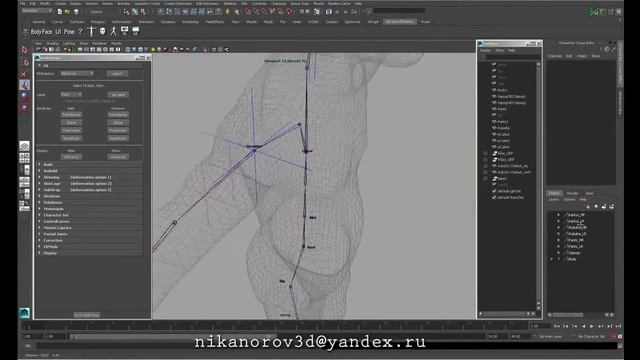Viewport: 640px width, 360px height.
Task: Click the skull face shelf icon
Action: pyautogui.click(x=102, y=31)
